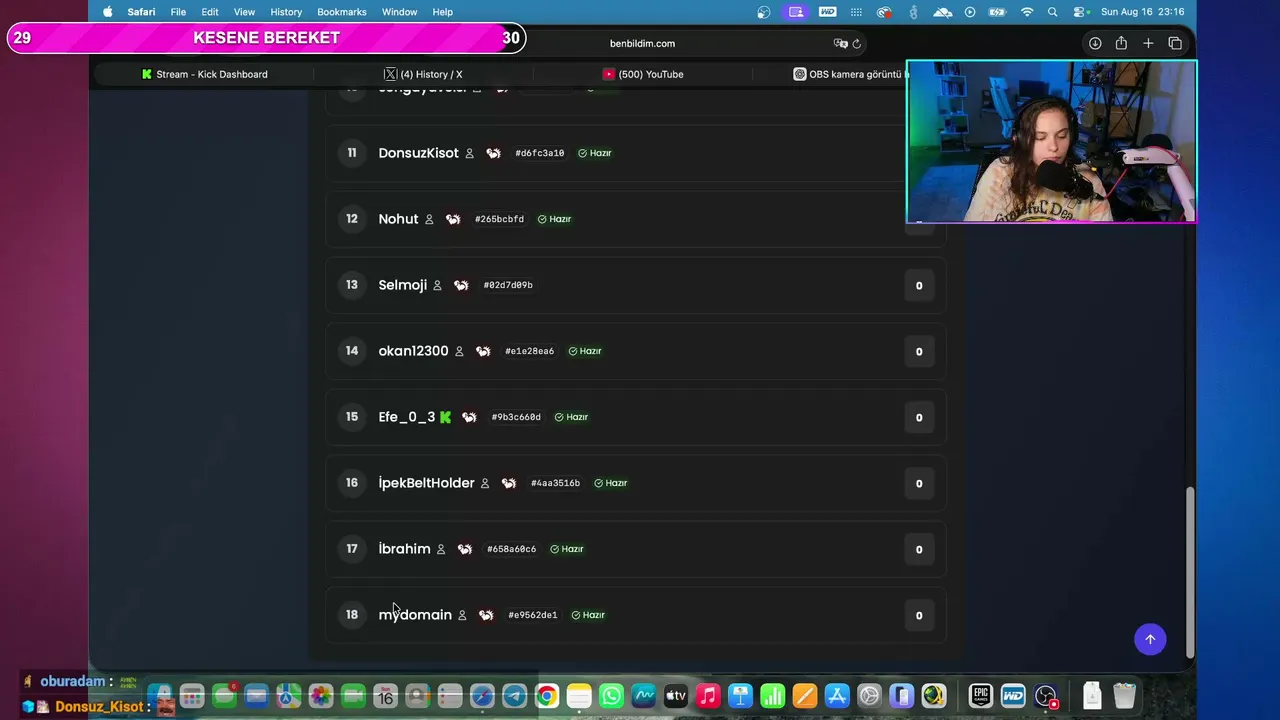Show the Safari tab overview

point(1175,43)
